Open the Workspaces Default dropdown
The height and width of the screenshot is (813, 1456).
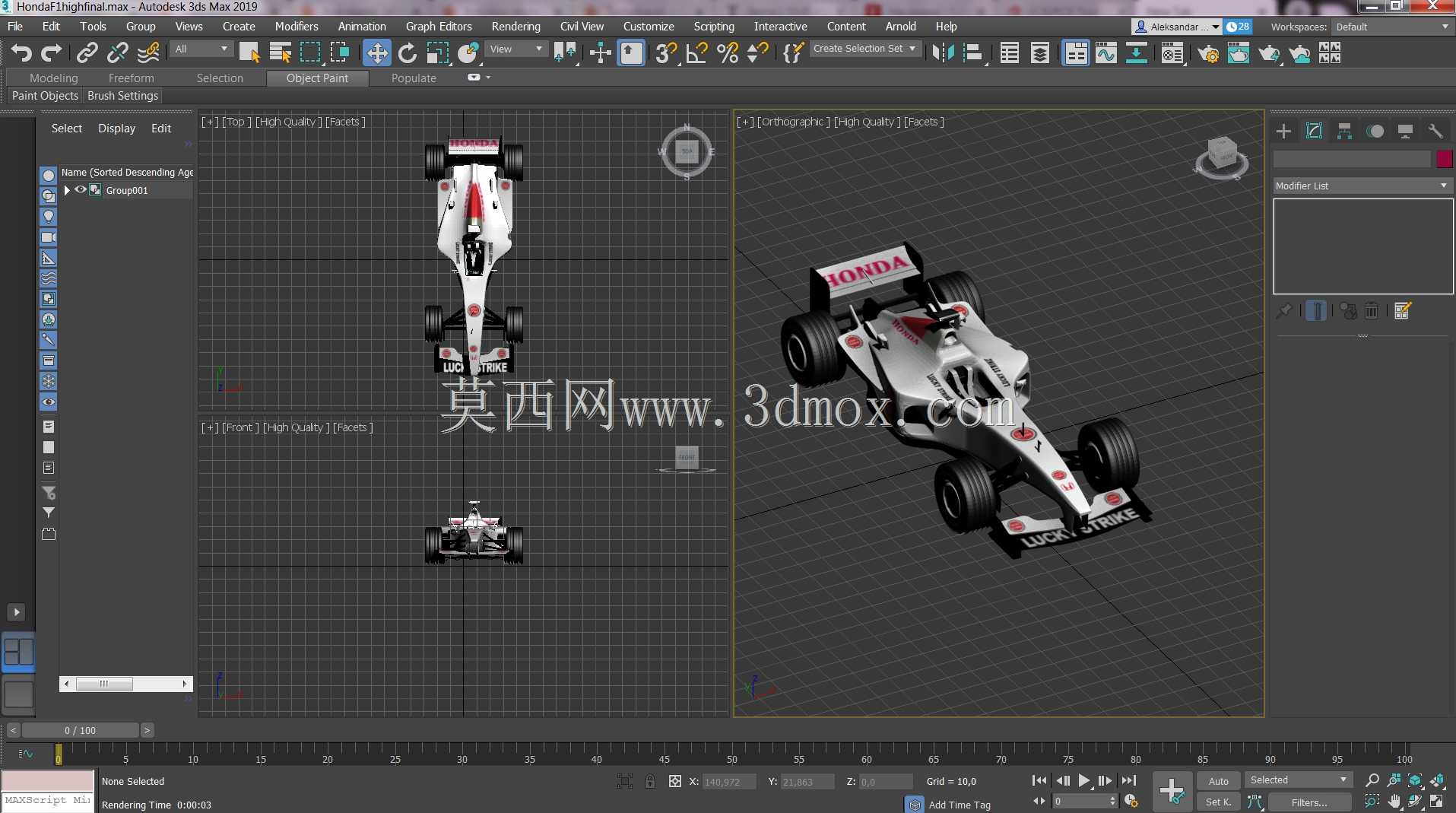point(1393,27)
